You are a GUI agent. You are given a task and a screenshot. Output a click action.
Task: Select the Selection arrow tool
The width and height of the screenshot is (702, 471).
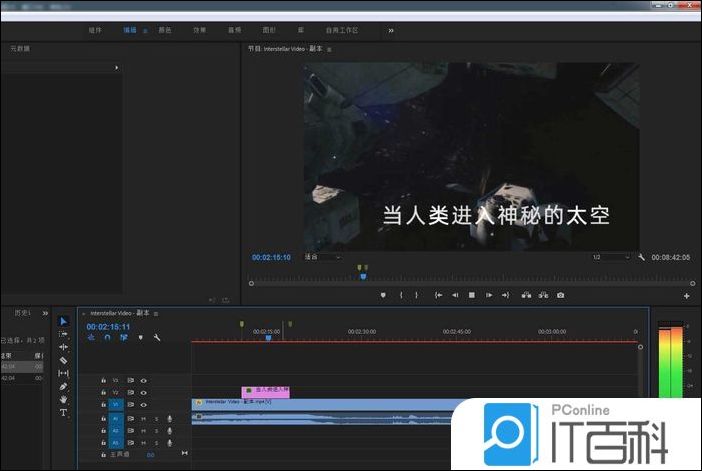click(x=63, y=321)
